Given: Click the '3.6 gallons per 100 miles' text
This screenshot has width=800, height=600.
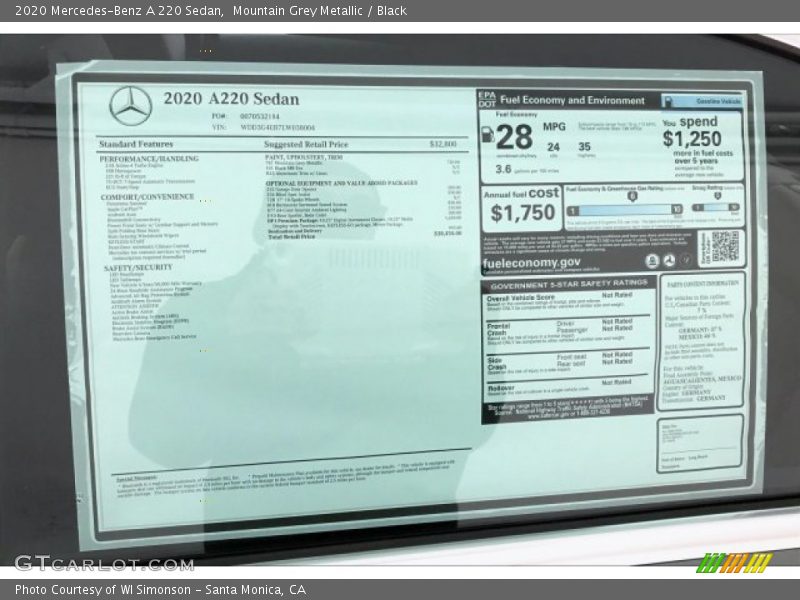Looking at the screenshot, I should pyautogui.click(x=527, y=169).
